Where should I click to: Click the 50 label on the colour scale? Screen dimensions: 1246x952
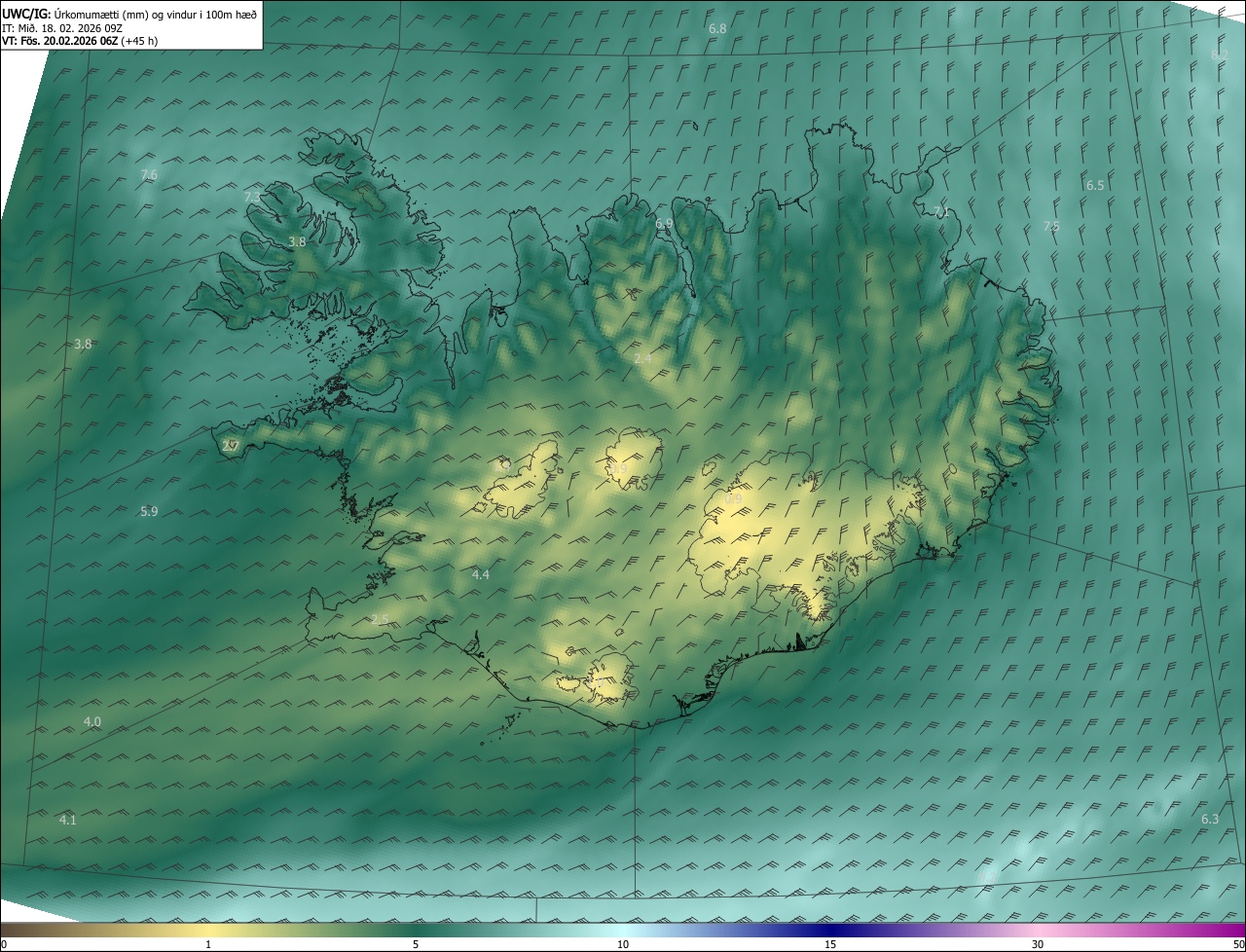pos(1238,945)
